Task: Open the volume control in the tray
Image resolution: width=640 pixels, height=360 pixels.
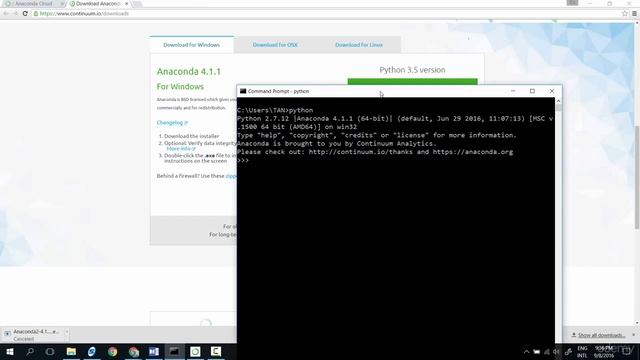Action: 556,352
